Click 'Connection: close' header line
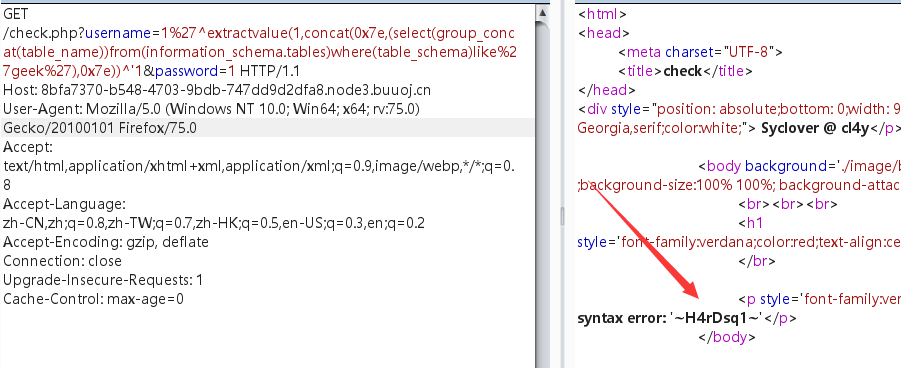The height and width of the screenshot is (368, 901). (x=63, y=261)
